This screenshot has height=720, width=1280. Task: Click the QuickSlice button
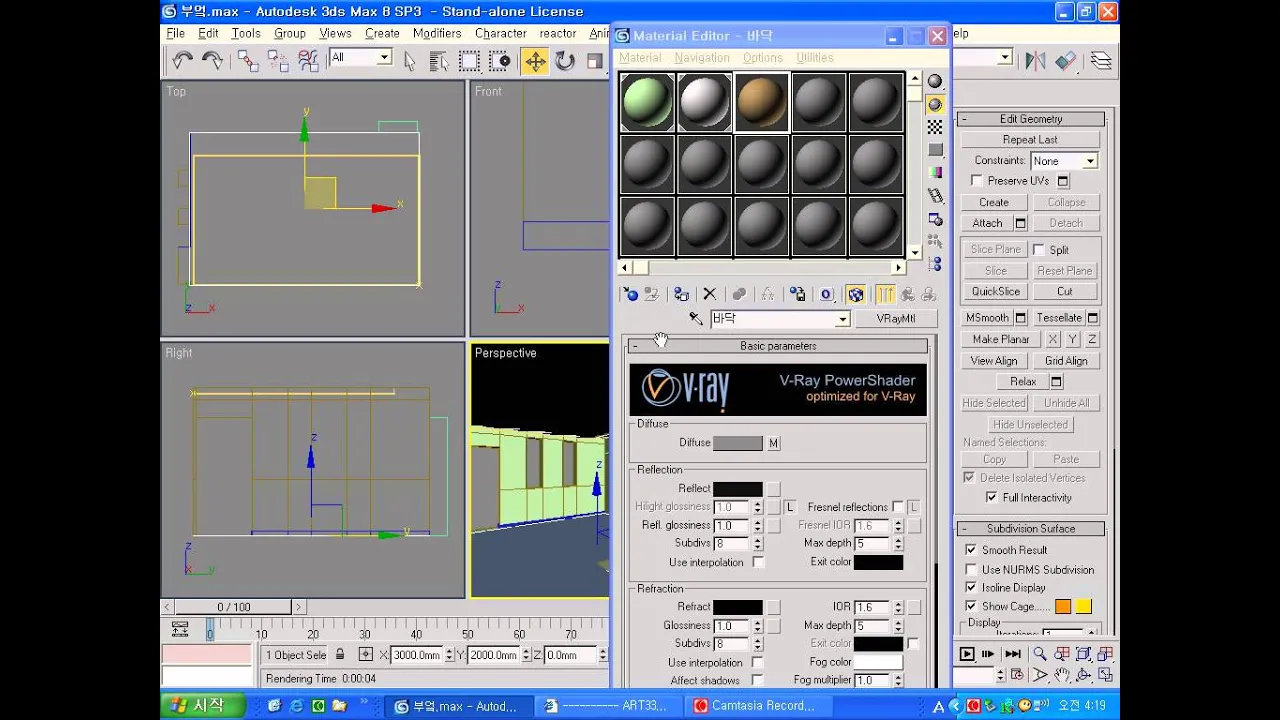pyautogui.click(x=996, y=292)
